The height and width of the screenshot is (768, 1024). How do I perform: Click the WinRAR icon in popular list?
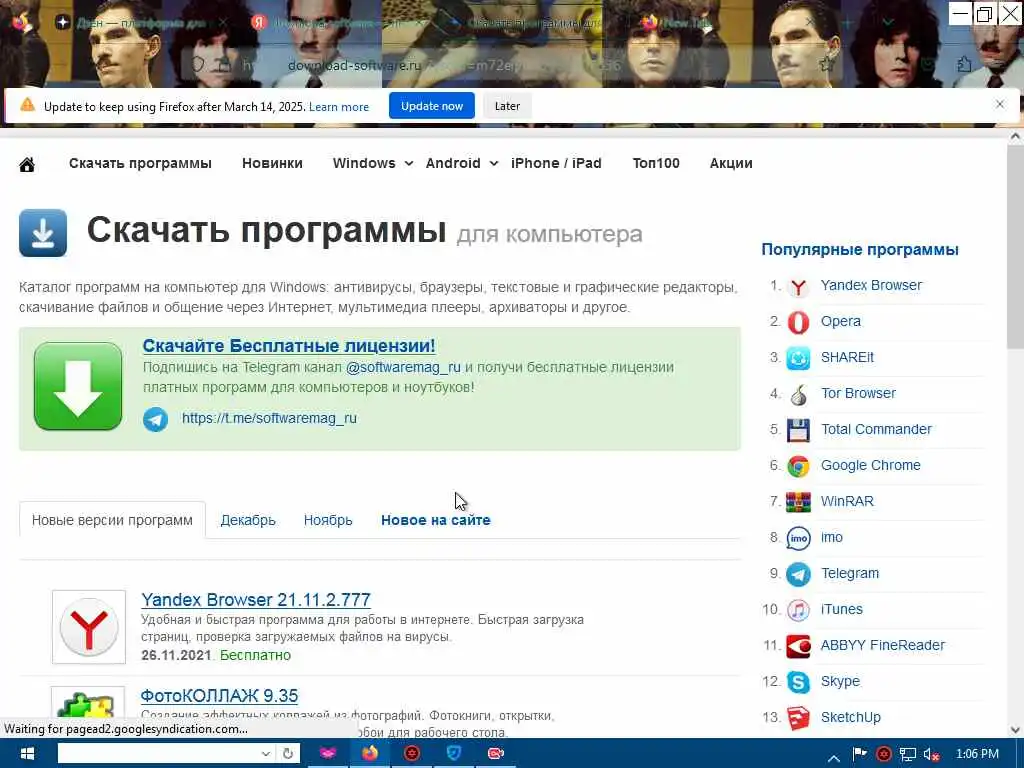tap(798, 502)
